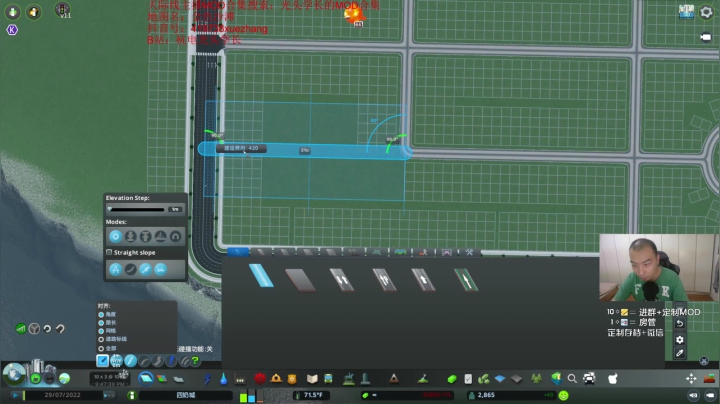
Task: Open the Roads build menu icon
Action: (x=146, y=379)
